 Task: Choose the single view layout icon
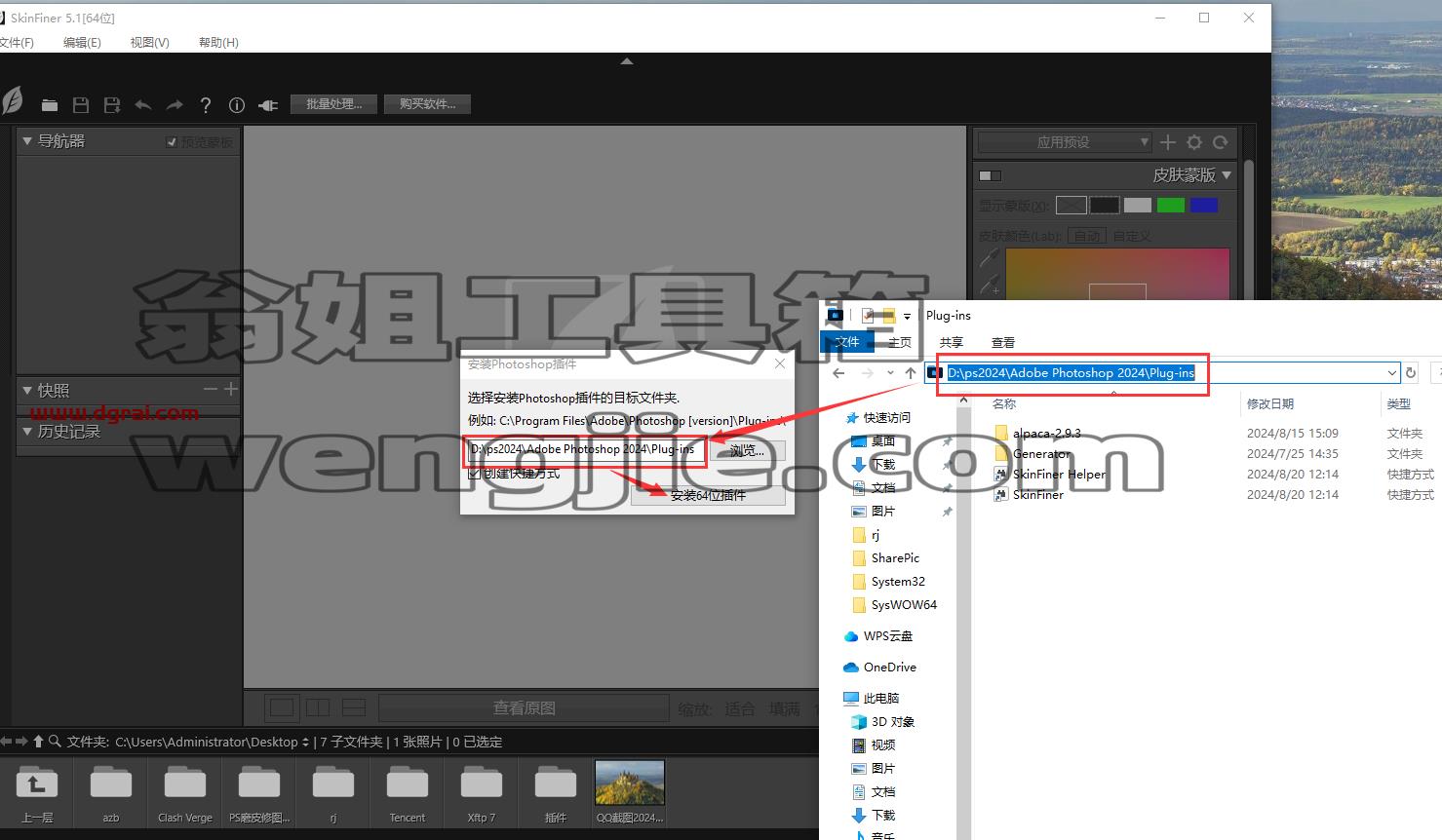point(282,707)
